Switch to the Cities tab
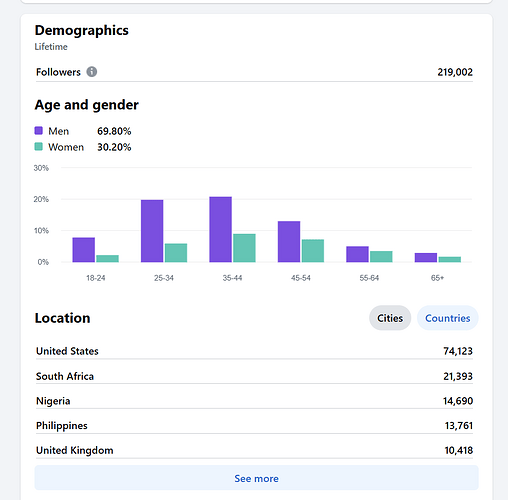 (x=390, y=318)
